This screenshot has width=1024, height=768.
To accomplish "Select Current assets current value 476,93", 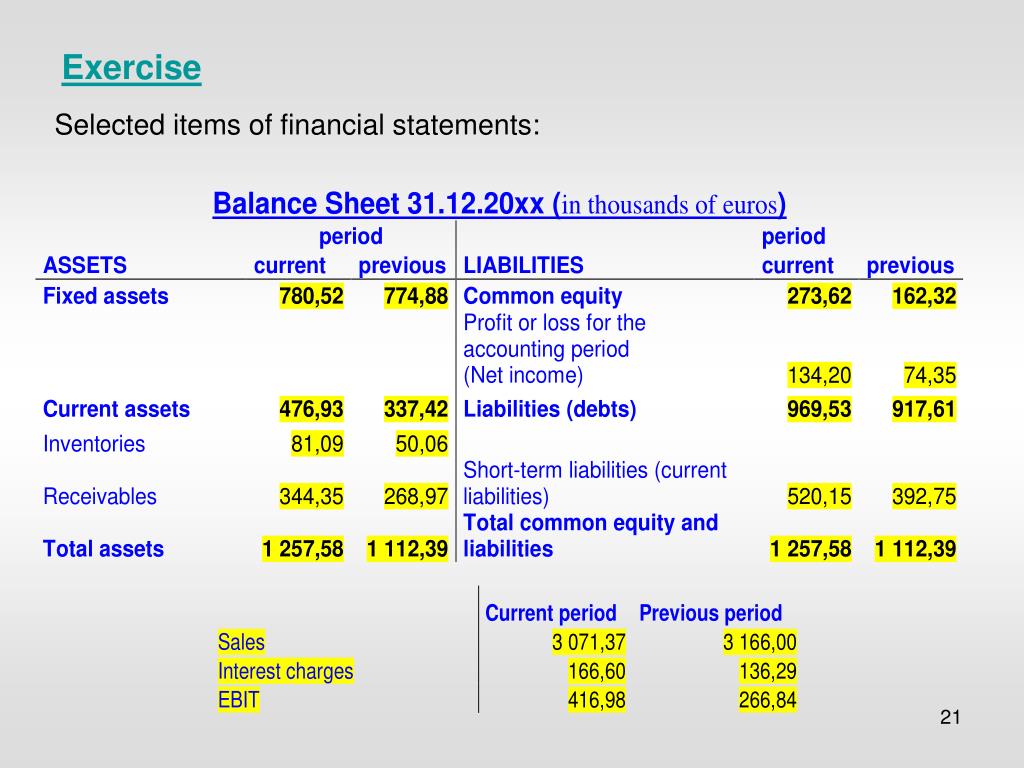I will point(311,409).
